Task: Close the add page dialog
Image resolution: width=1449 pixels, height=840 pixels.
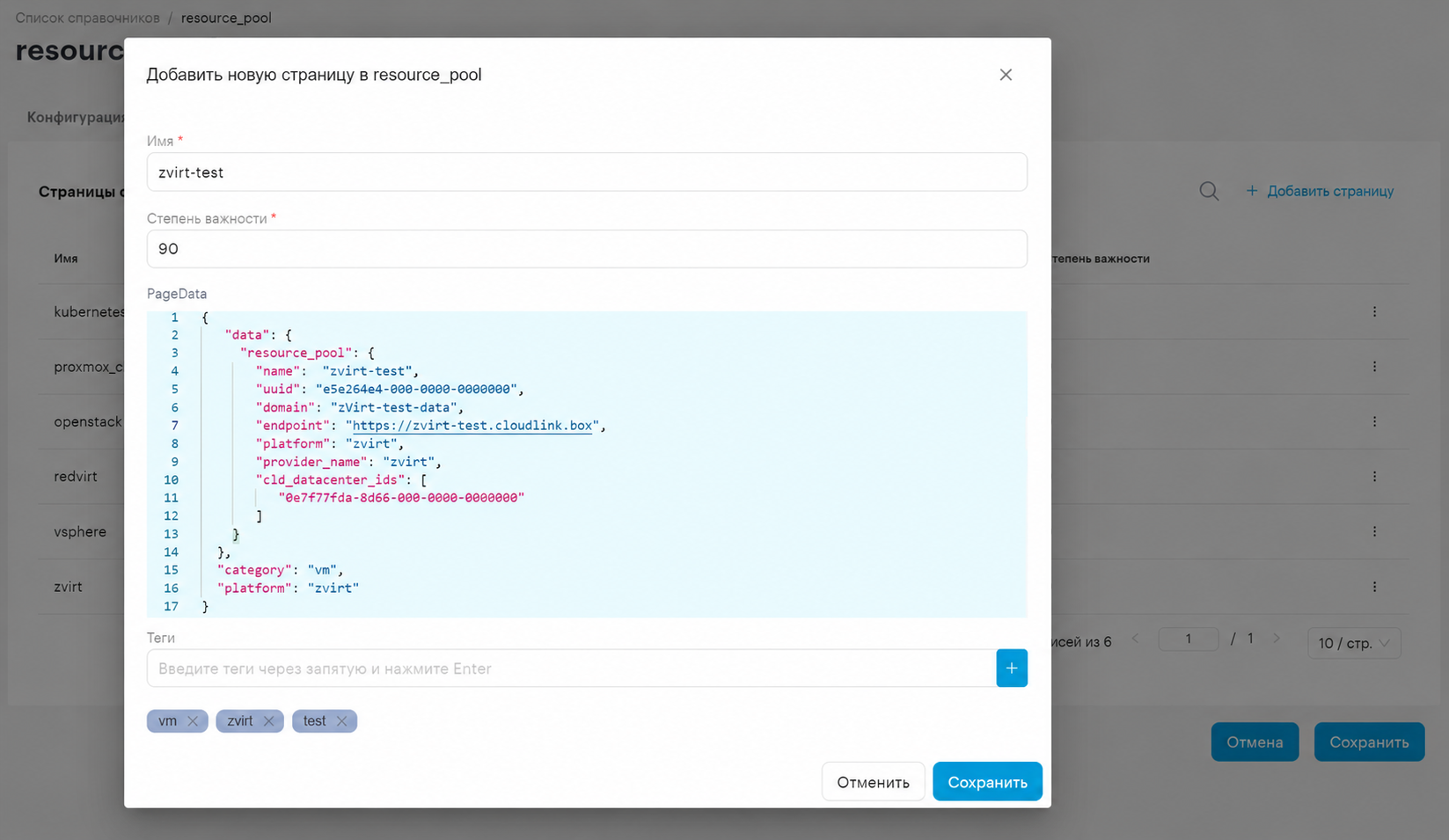Action: 1006,75
